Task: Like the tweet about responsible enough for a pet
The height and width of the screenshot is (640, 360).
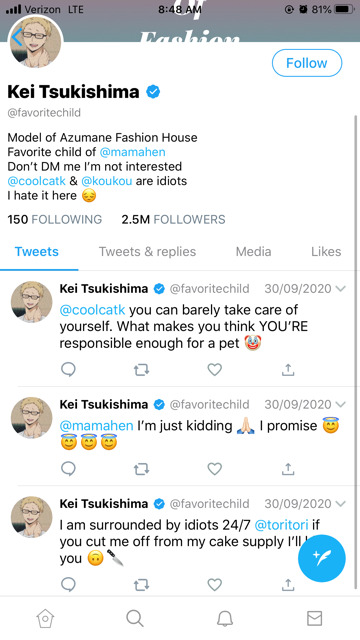Action: pos(215,370)
